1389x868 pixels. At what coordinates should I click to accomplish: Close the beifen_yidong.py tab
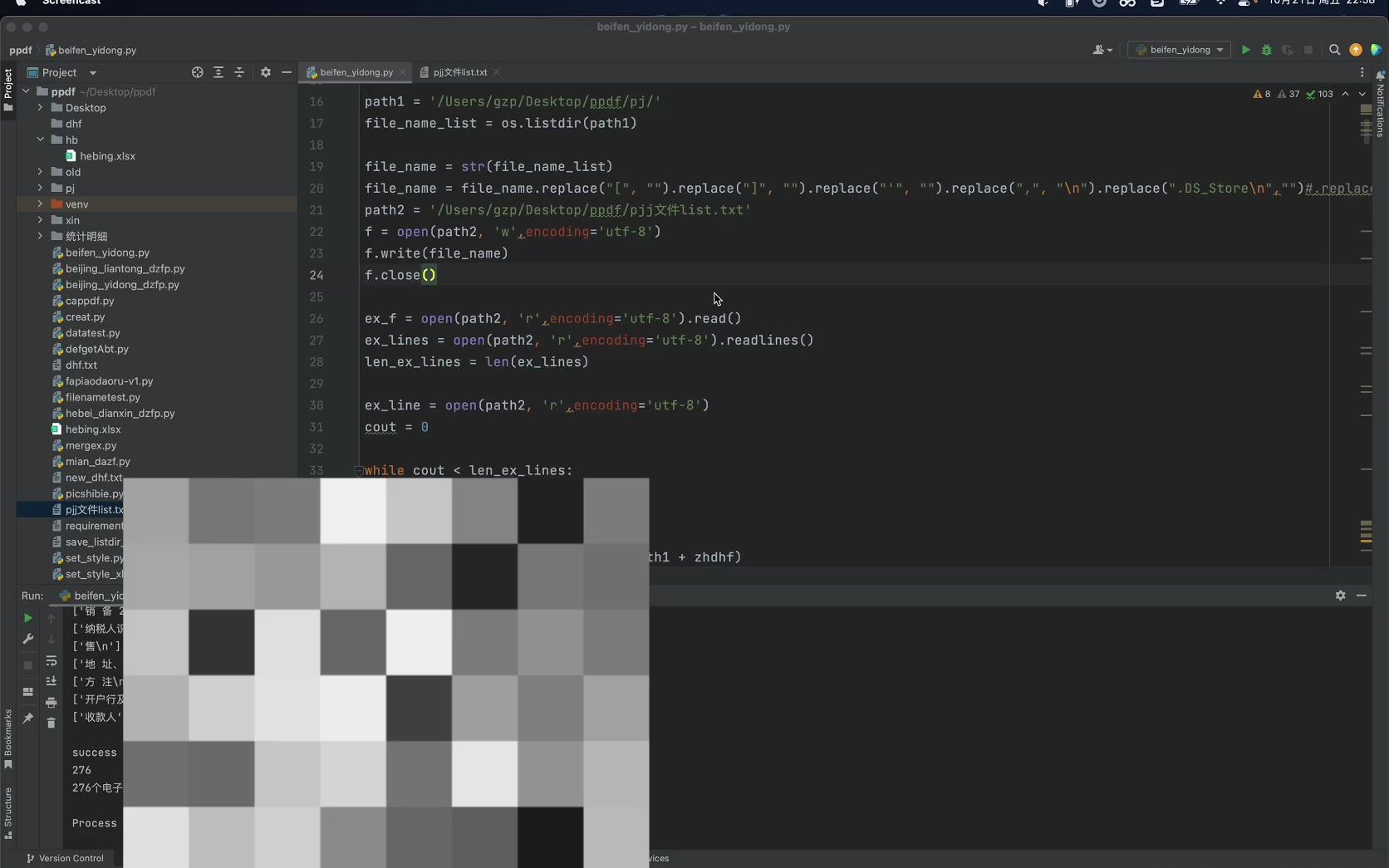pos(403,72)
